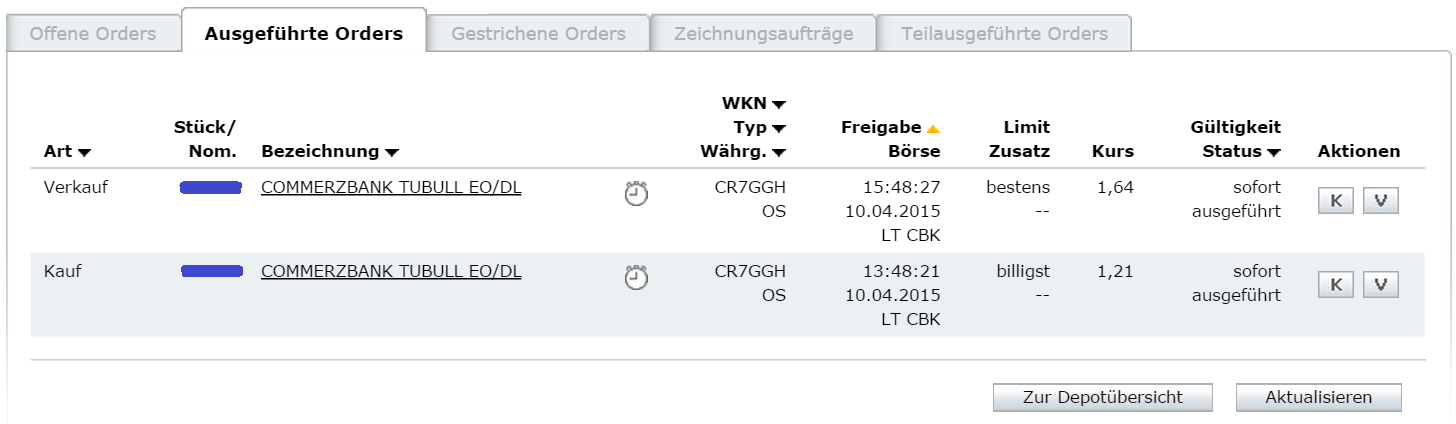Open the COMMERZBANK TUBULL link in the Verkauf row
Viewport: 1456px width, 424px height.
click(x=391, y=187)
